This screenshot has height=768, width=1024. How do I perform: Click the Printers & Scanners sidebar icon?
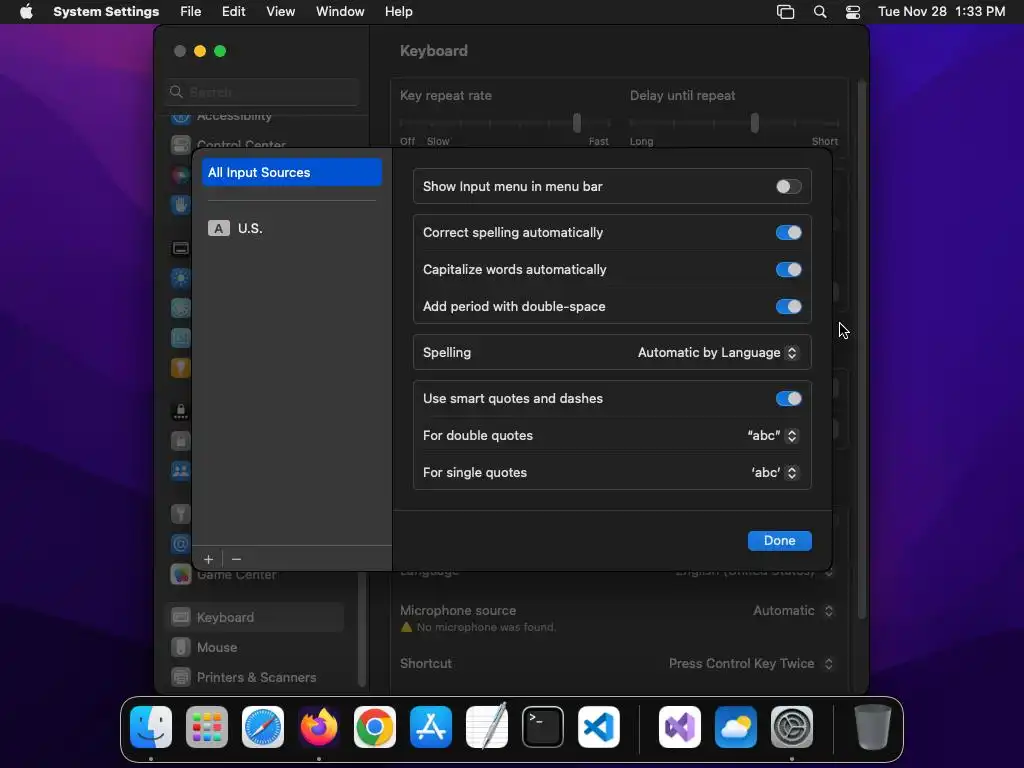[x=181, y=677]
